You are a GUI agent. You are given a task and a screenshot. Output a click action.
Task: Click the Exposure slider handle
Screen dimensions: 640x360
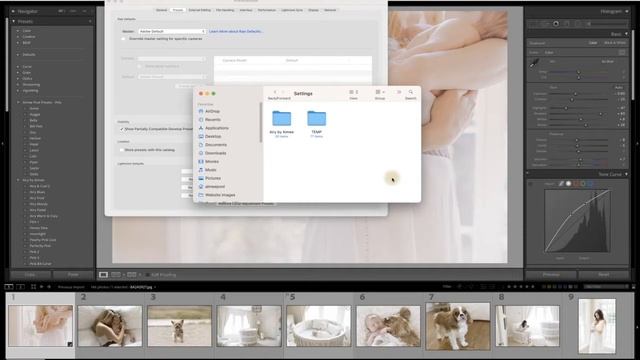pos(576,93)
